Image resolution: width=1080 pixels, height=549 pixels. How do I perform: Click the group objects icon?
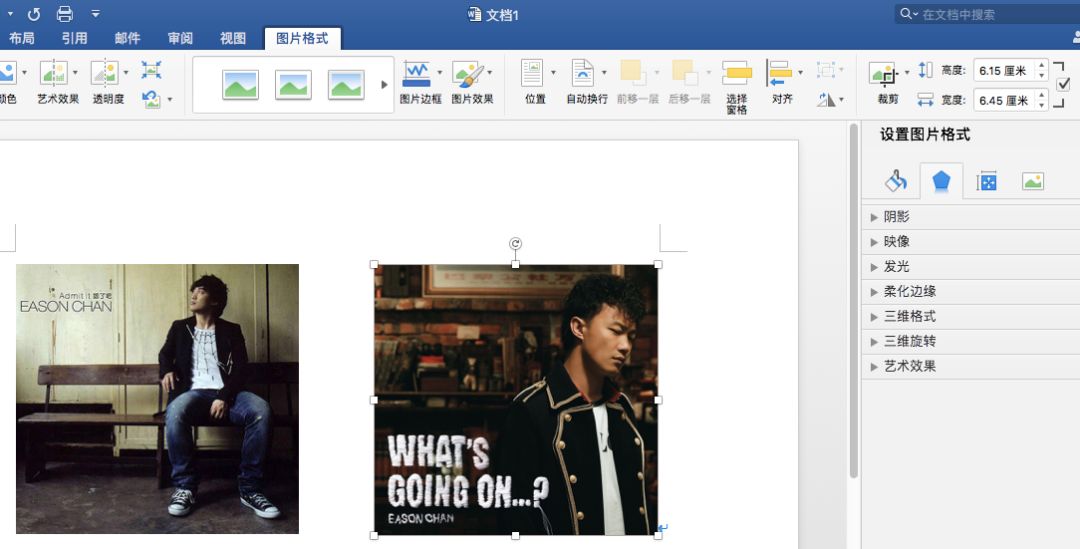(825, 70)
